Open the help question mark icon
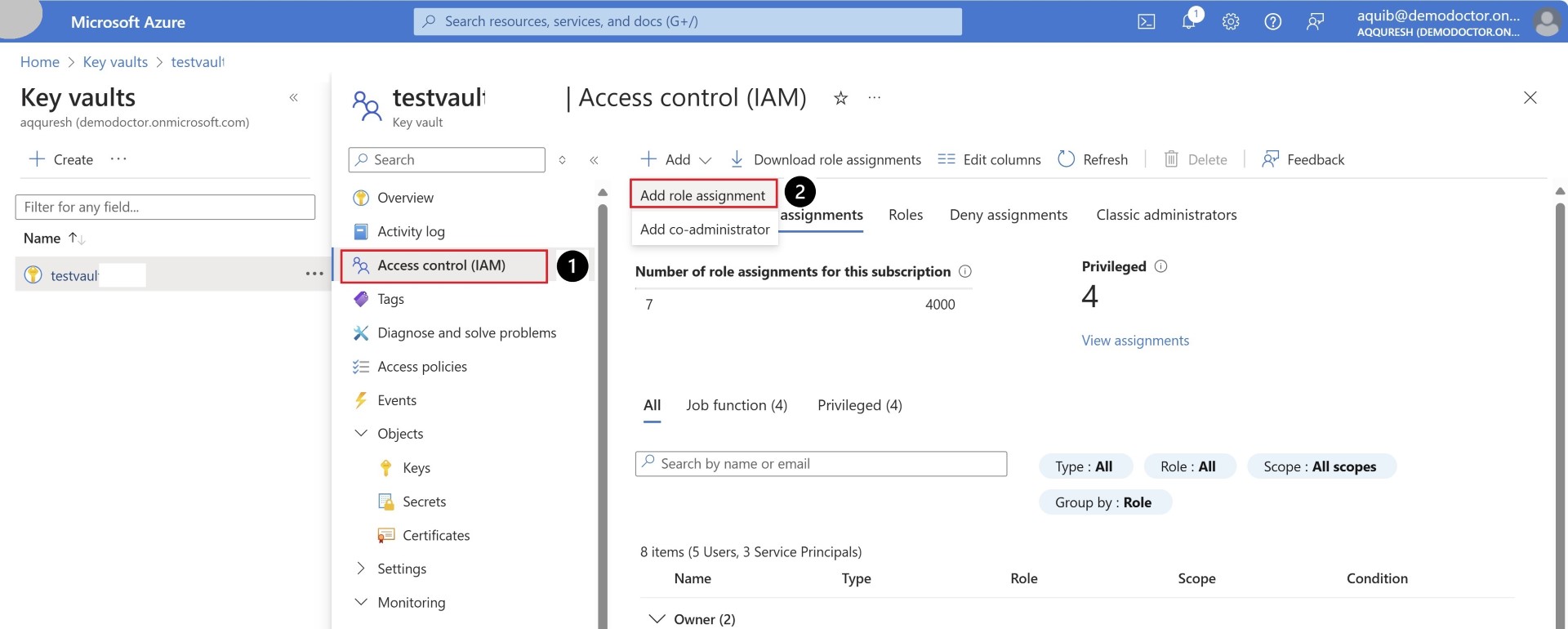Screen dimensions: 1568x629 tap(1272, 22)
